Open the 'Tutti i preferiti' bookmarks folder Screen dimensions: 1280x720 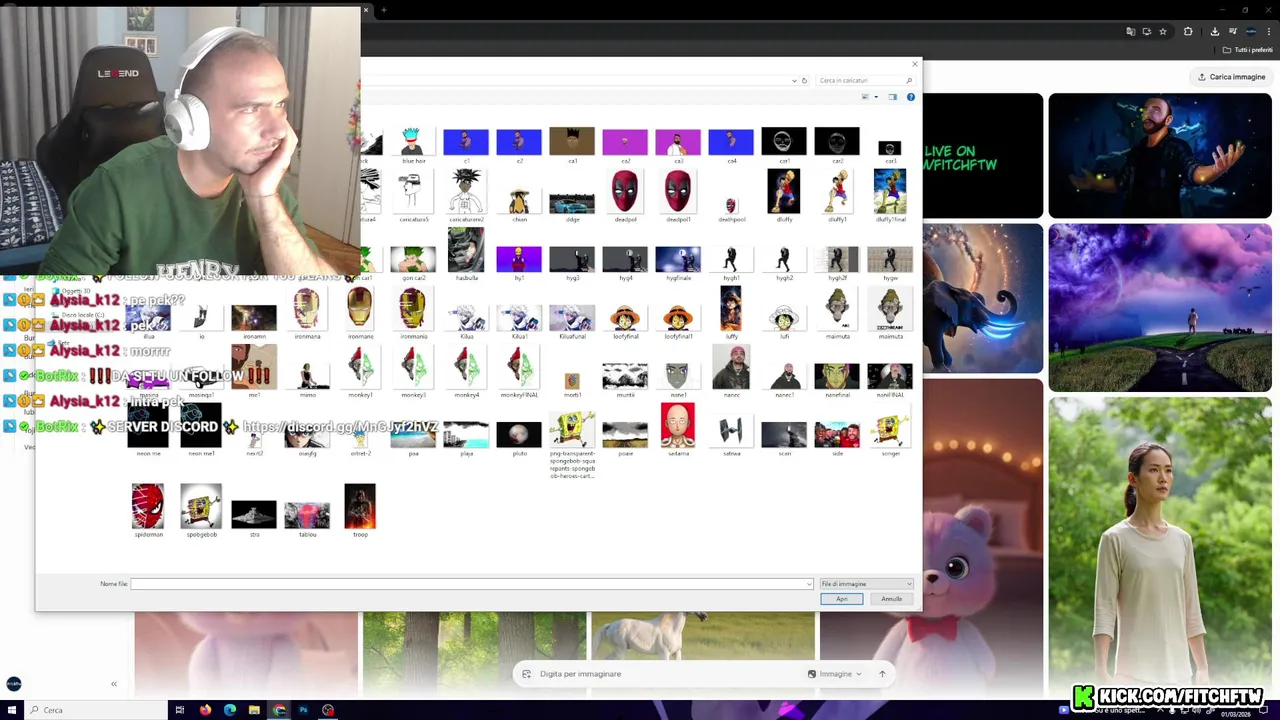coord(1248,50)
